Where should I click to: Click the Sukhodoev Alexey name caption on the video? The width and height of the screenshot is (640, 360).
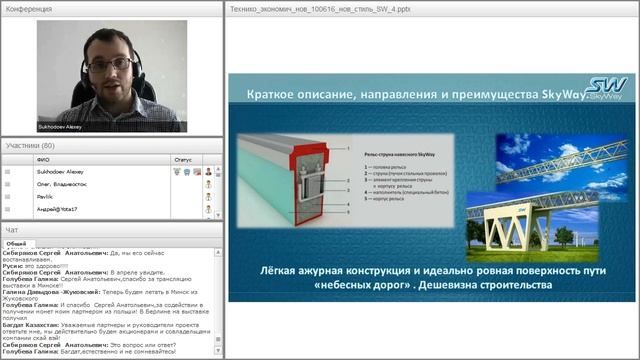pyautogui.click(x=60, y=127)
